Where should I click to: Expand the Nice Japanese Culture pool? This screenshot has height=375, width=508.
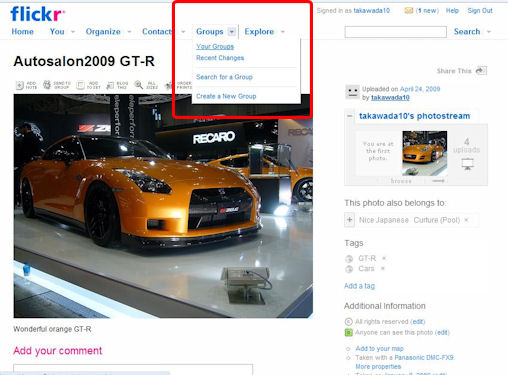tap(349, 220)
